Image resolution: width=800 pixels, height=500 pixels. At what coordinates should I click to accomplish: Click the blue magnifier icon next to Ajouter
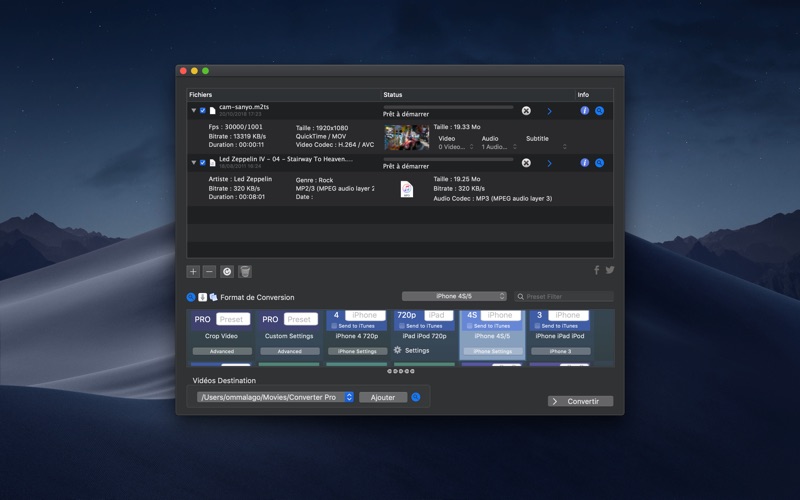coord(416,397)
